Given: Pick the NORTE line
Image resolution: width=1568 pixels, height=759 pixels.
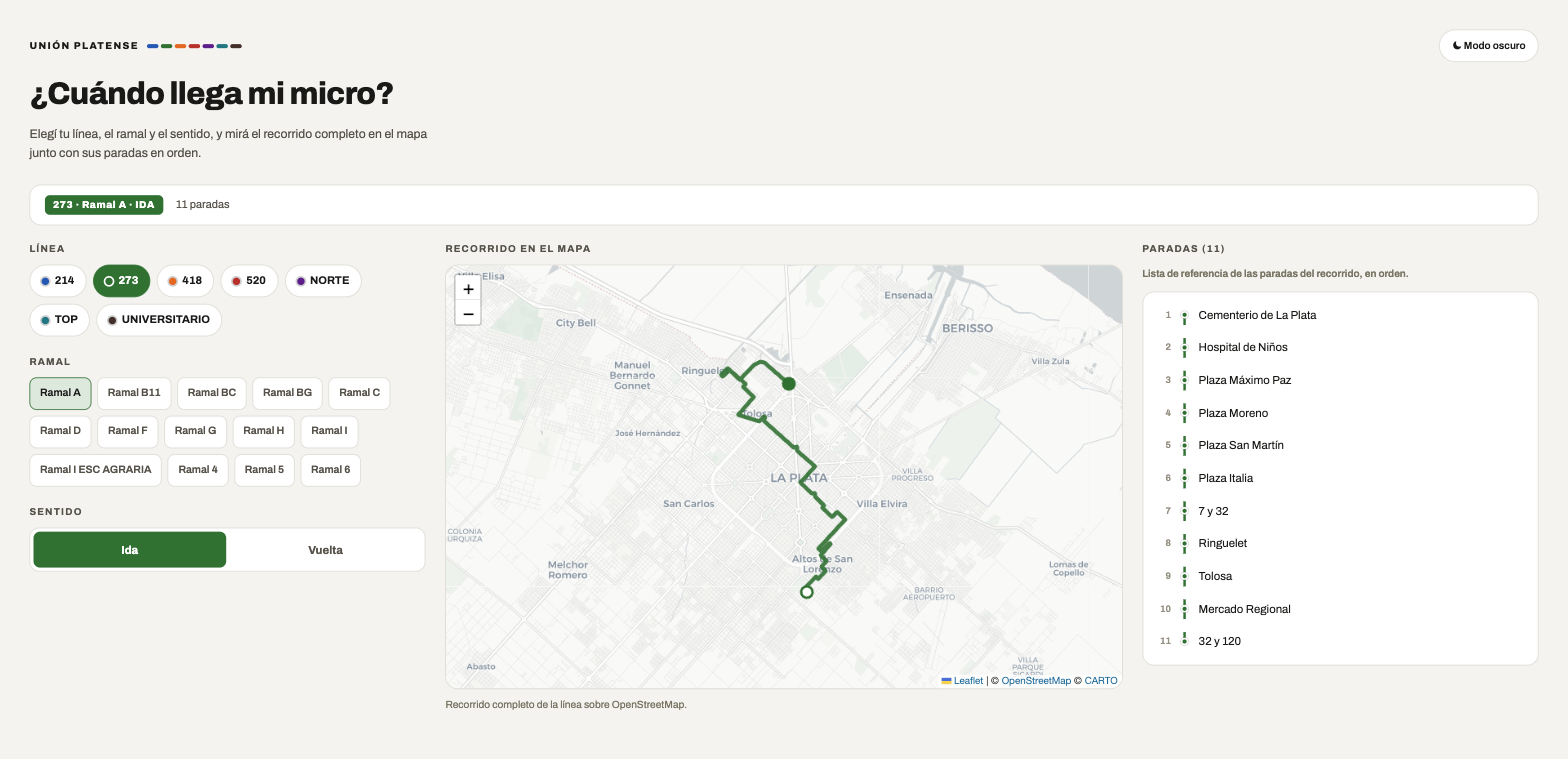Looking at the screenshot, I should pyautogui.click(x=323, y=281).
